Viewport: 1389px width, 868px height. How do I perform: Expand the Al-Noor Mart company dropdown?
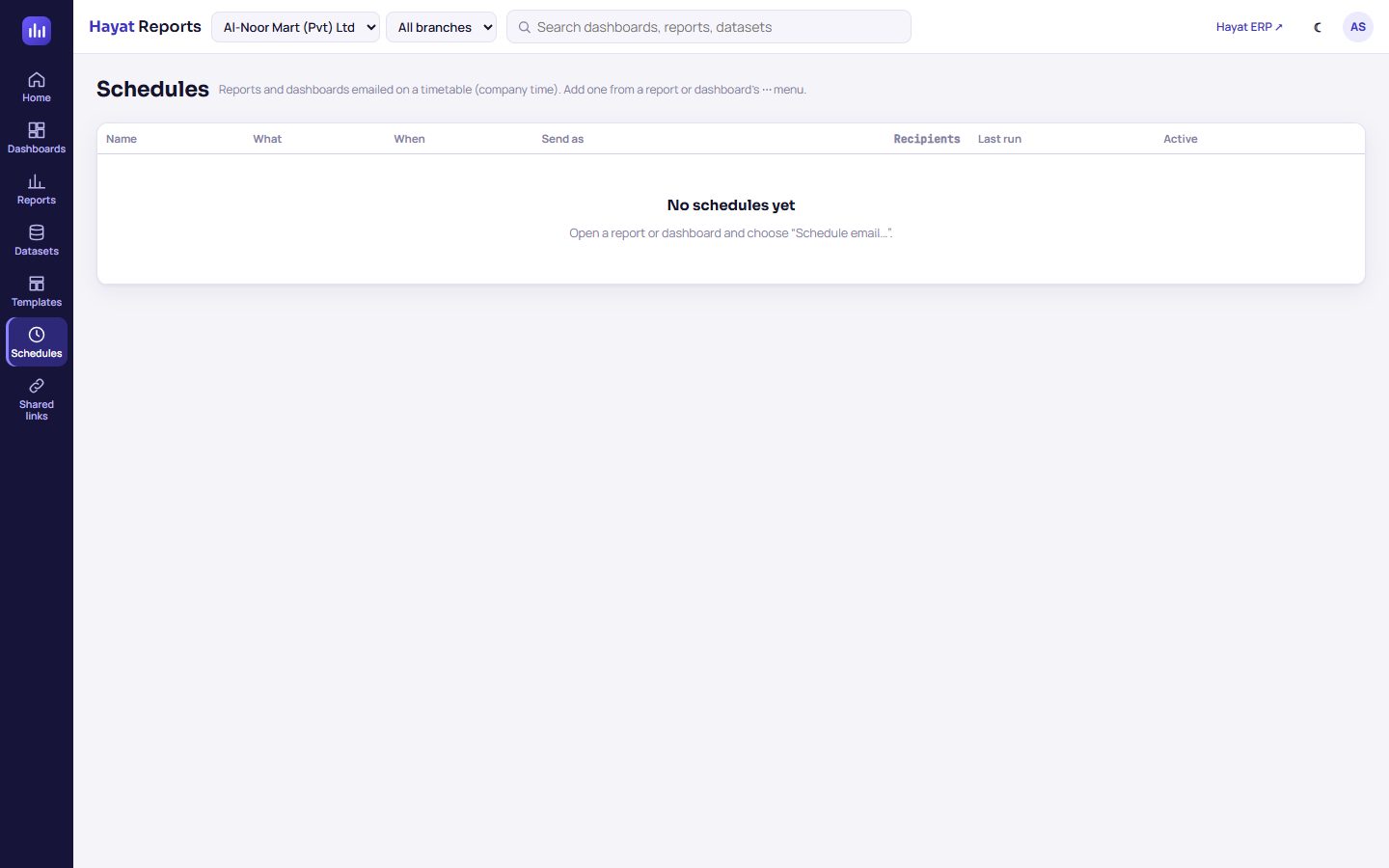click(x=295, y=27)
